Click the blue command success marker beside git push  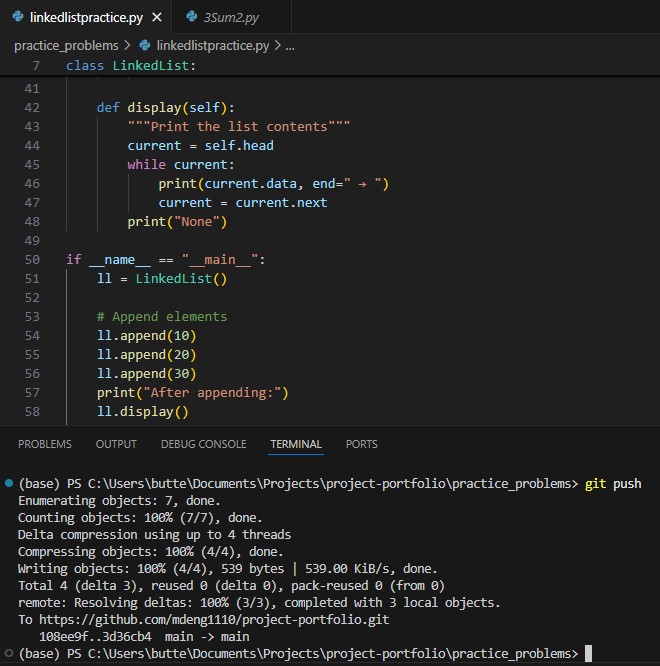click(x=8, y=483)
